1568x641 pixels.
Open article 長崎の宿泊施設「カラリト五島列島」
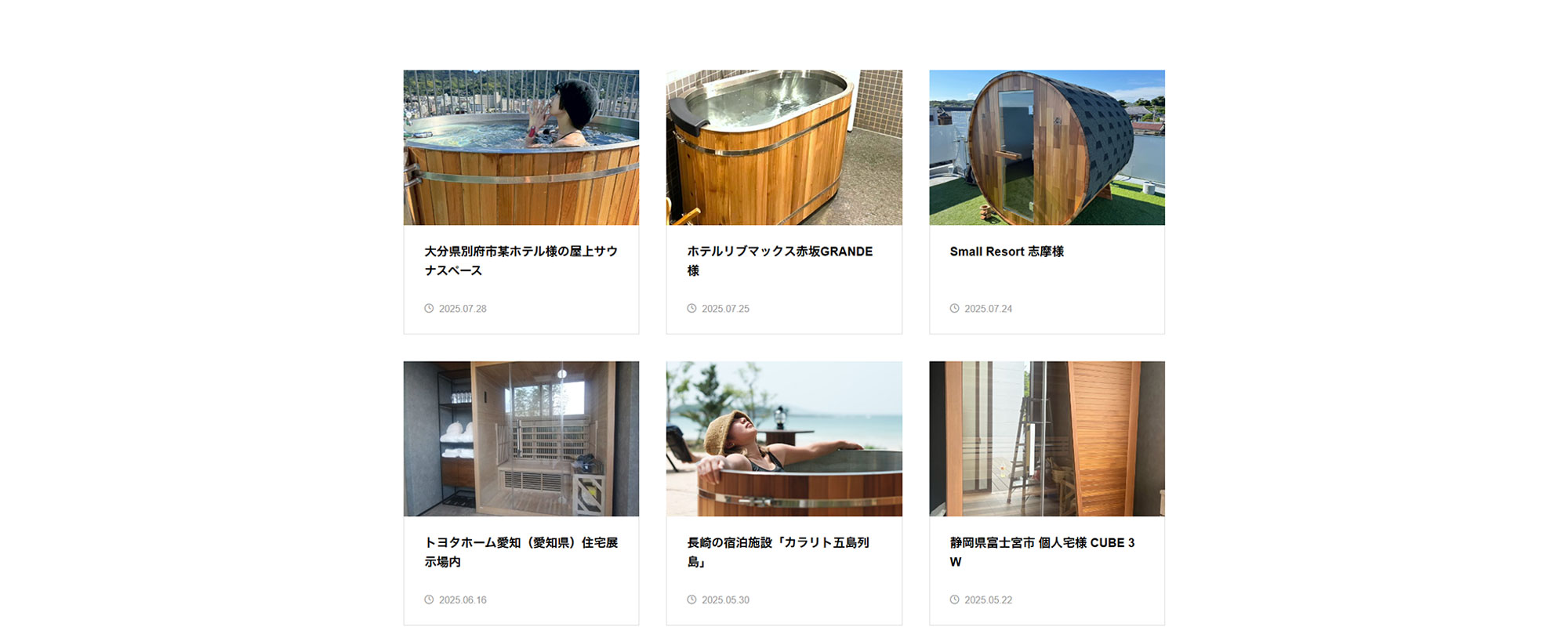[779, 552]
